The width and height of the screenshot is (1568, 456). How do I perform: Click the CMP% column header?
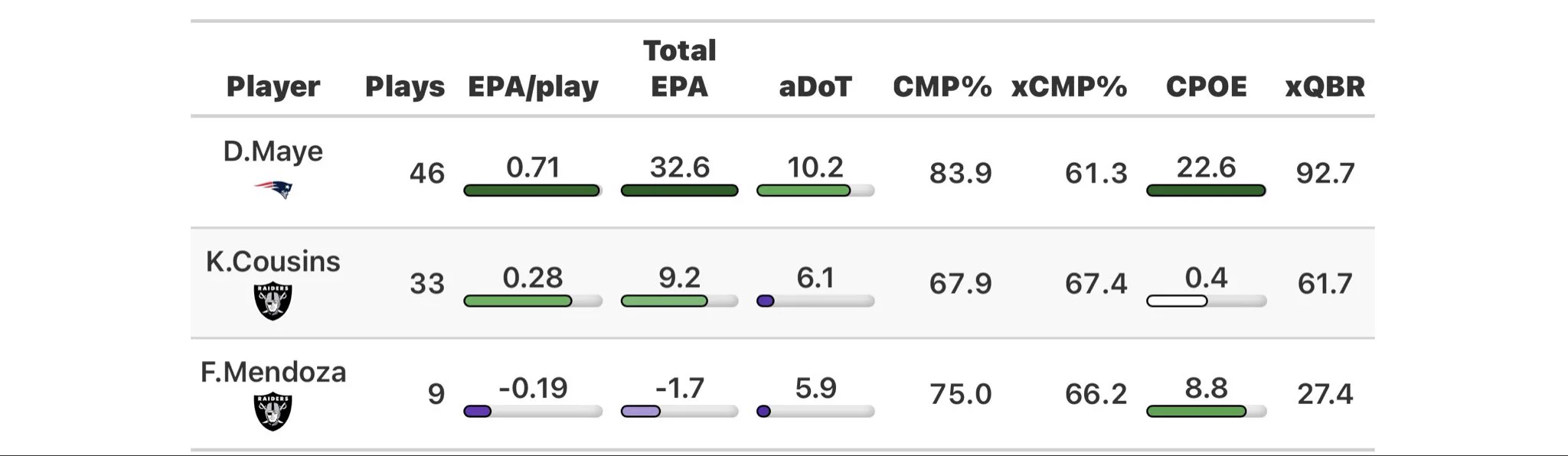[942, 86]
